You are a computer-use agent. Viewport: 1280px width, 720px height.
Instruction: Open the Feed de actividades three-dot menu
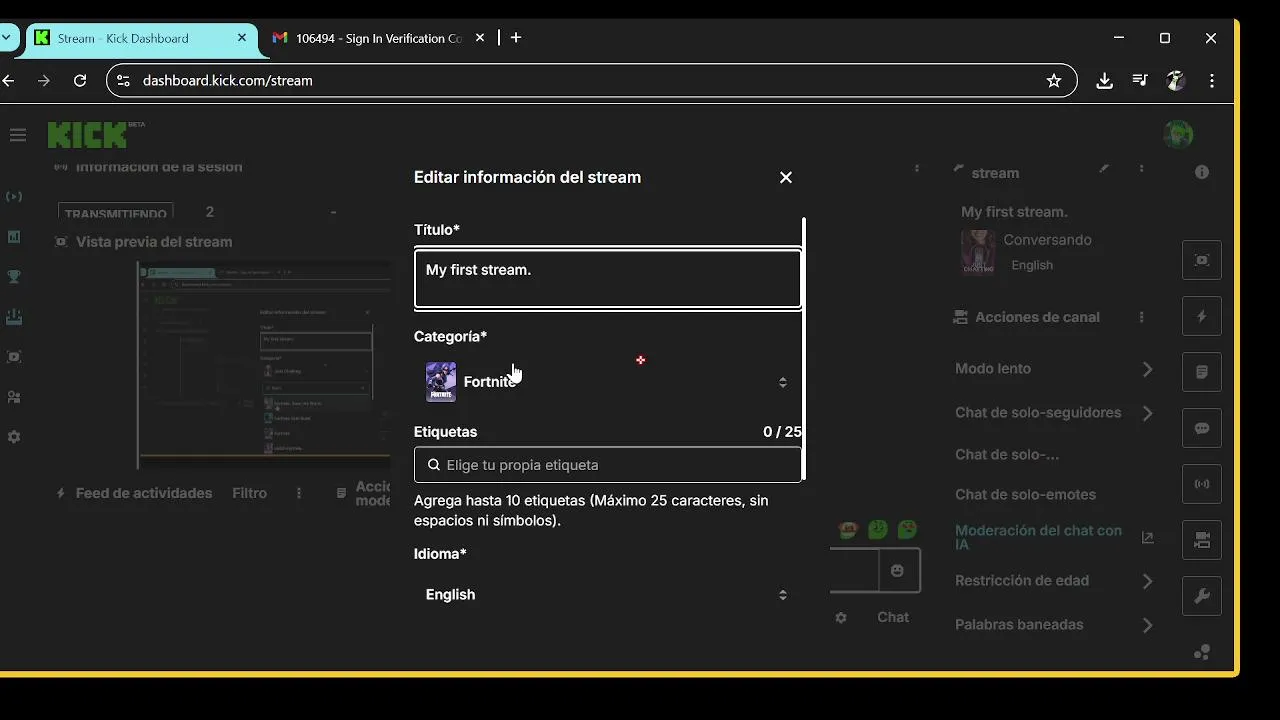point(298,493)
